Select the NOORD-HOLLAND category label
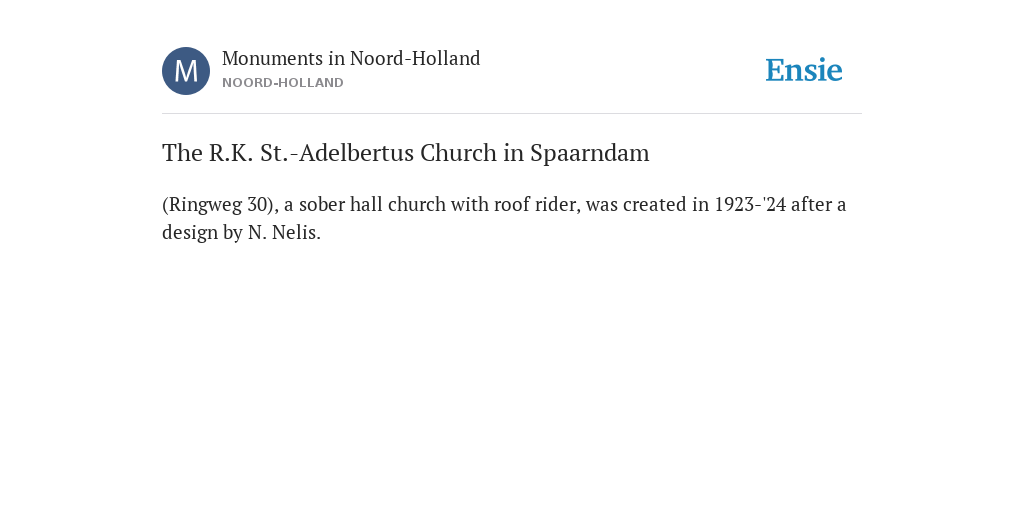 [x=283, y=83]
